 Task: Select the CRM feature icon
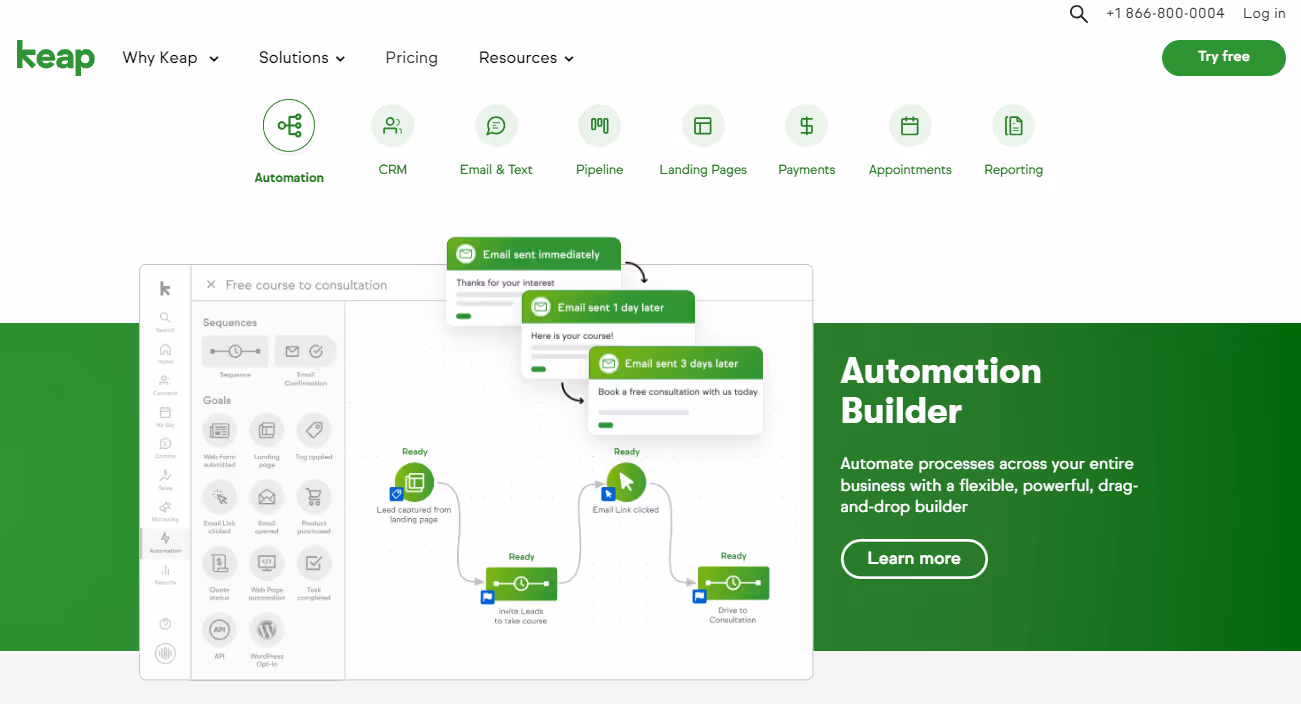pyautogui.click(x=392, y=126)
